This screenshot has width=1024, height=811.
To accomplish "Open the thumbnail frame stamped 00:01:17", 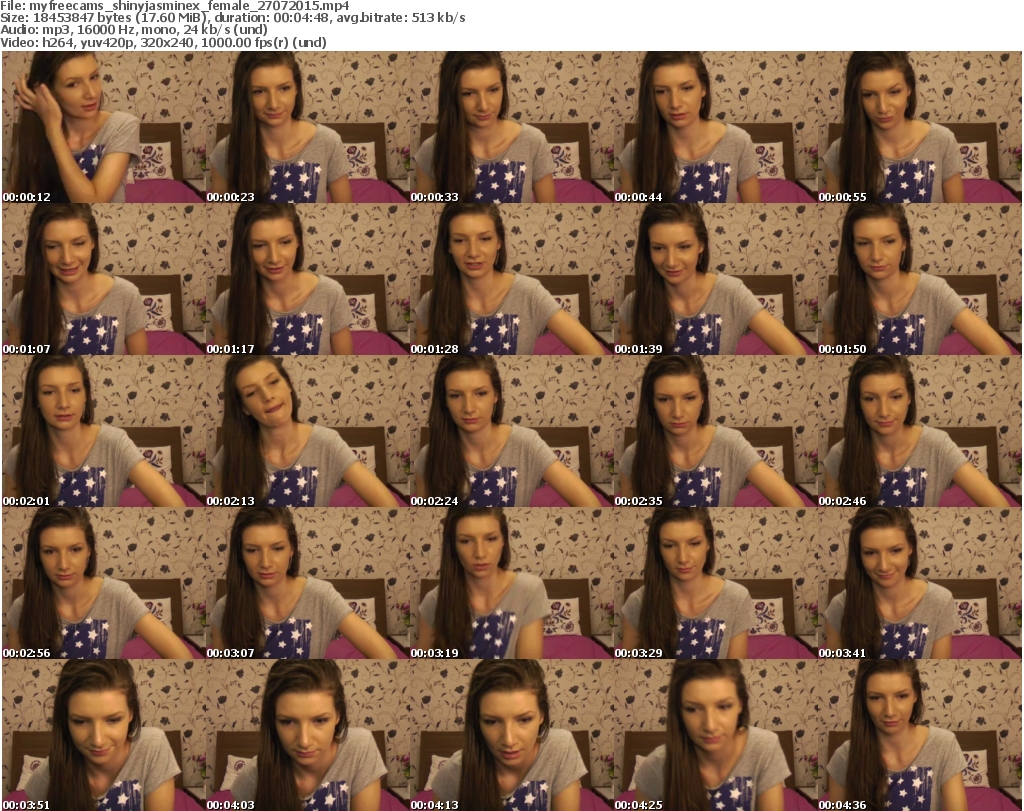I will pyautogui.click(x=308, y=279).
